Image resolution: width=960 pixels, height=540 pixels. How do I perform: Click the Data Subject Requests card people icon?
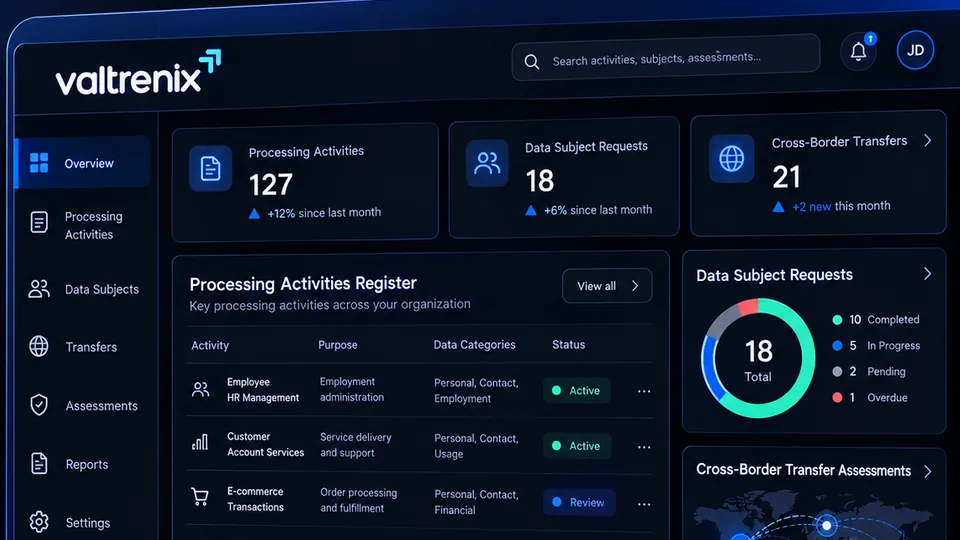(x=487, y=163)
